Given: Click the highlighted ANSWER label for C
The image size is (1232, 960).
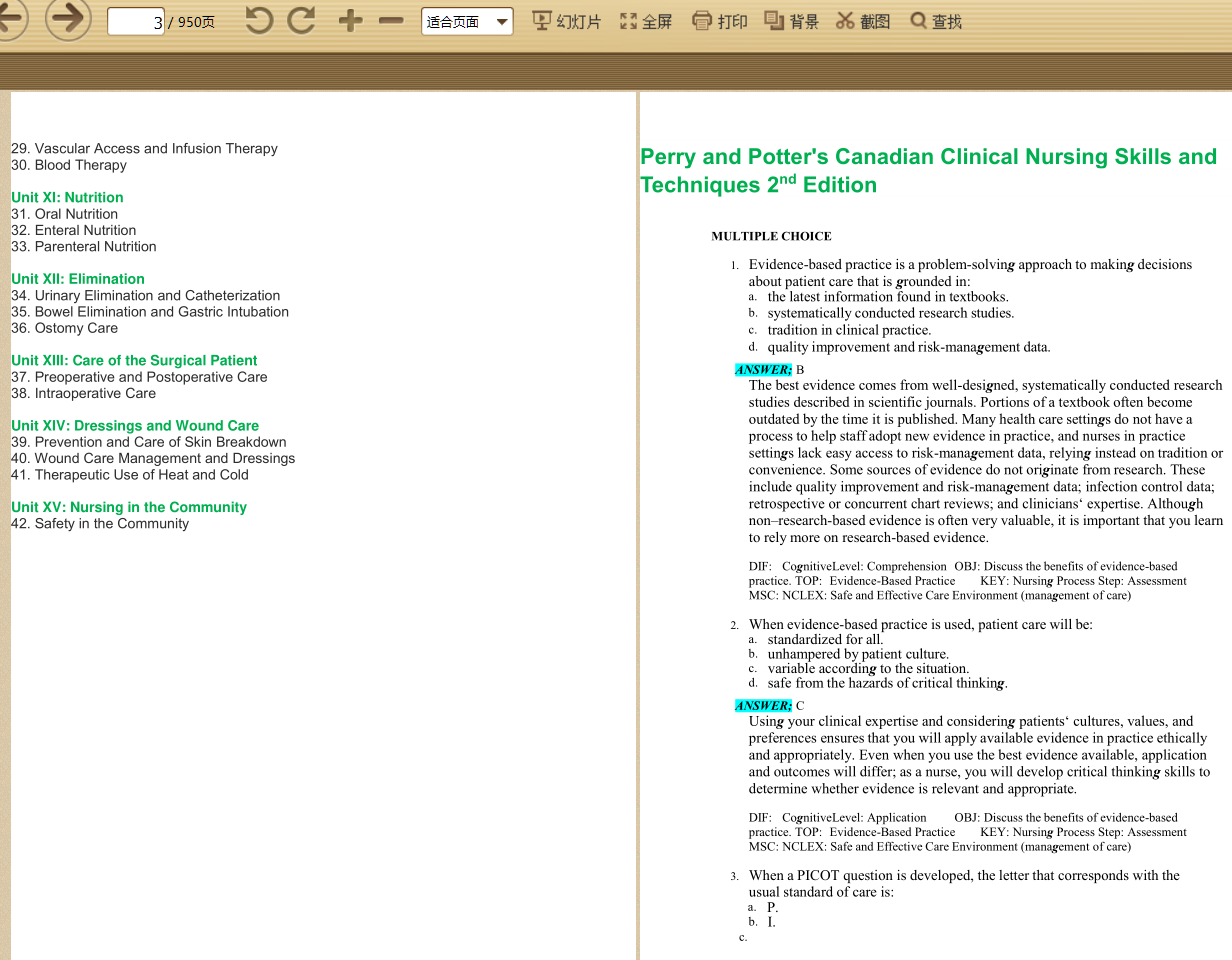Looking at the screenshot, I should pos(763,706).
